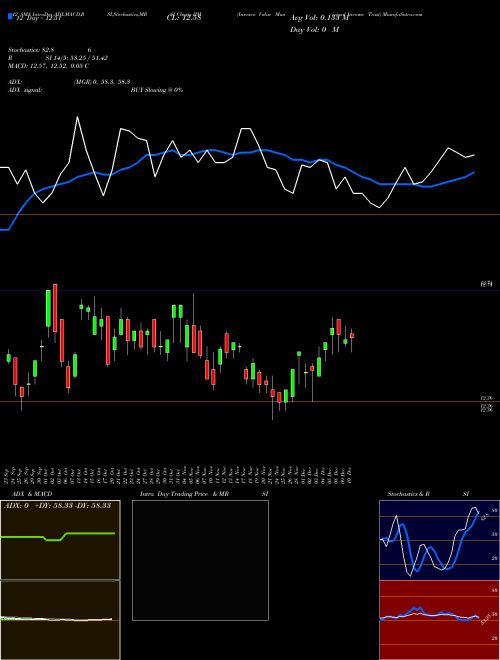500x660 pixels.
Task: Click the 'Intra Day Trading Price & MR' title
Action: pyautogui.click(x=184, y=494)
